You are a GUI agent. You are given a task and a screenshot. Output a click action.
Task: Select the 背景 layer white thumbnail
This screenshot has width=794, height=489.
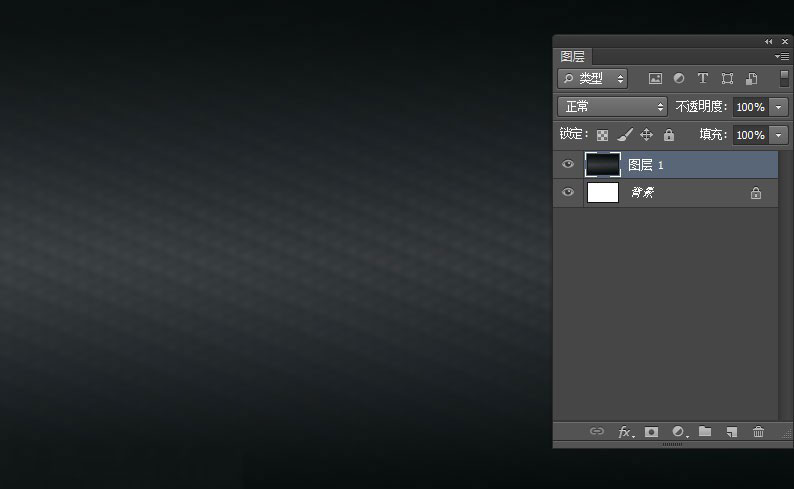click(x=603, y=192)
